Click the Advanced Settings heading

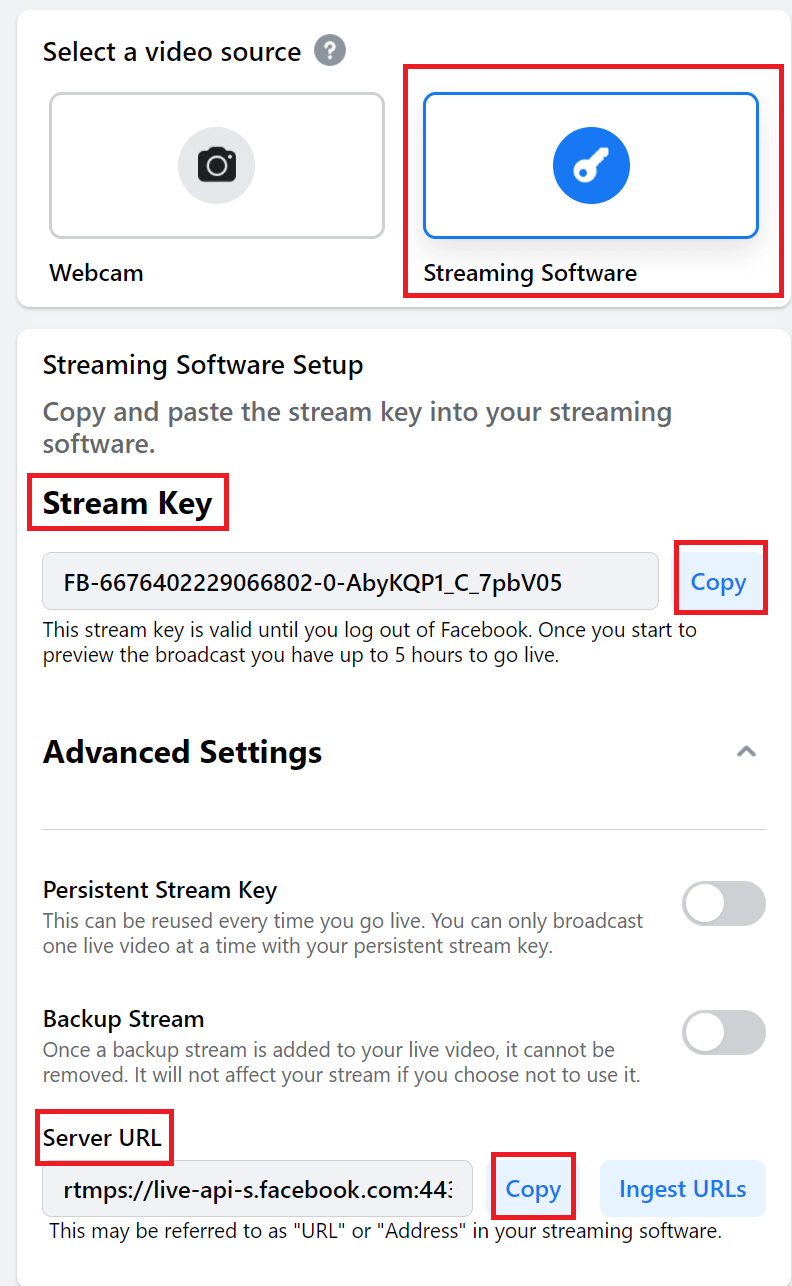point(182,752)
